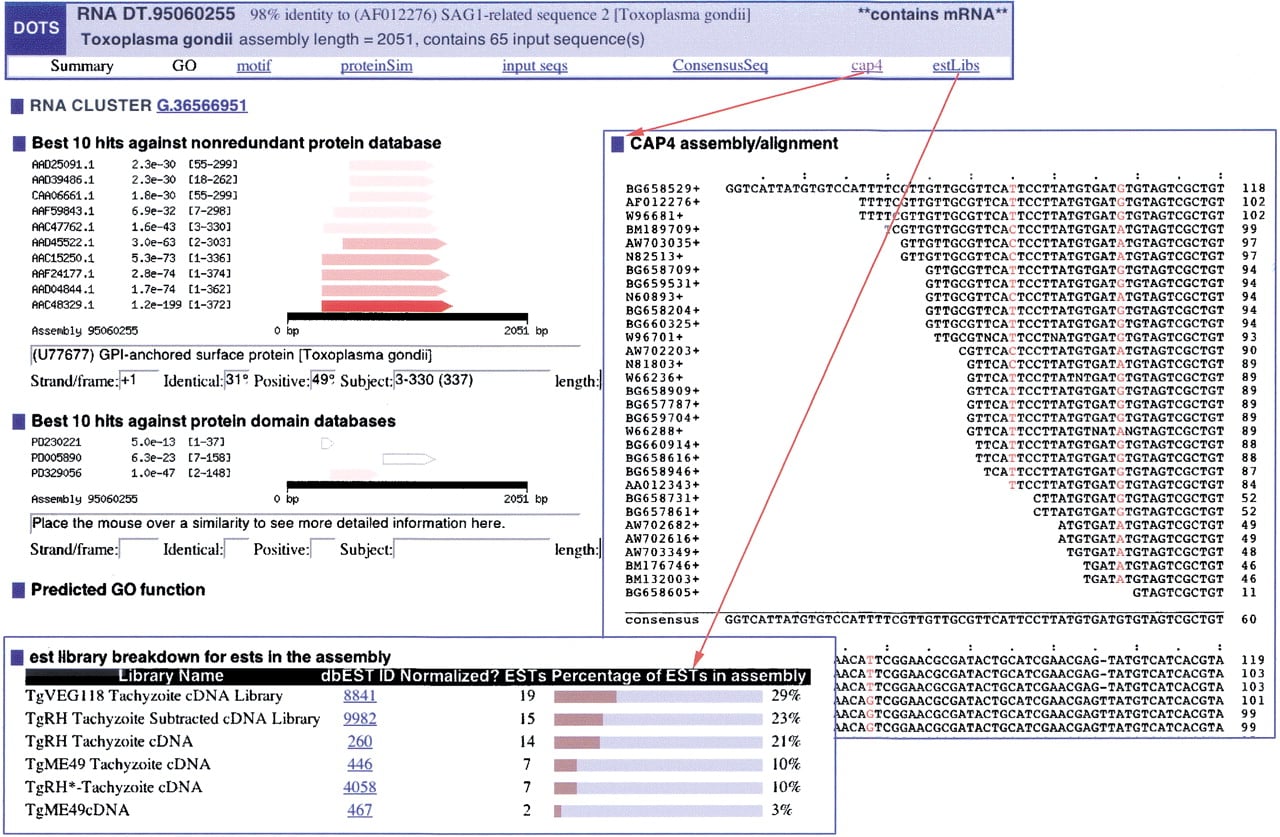
Task: Click accession AAC48329.1 in protein hits
Action: click(x=62, y=305)
